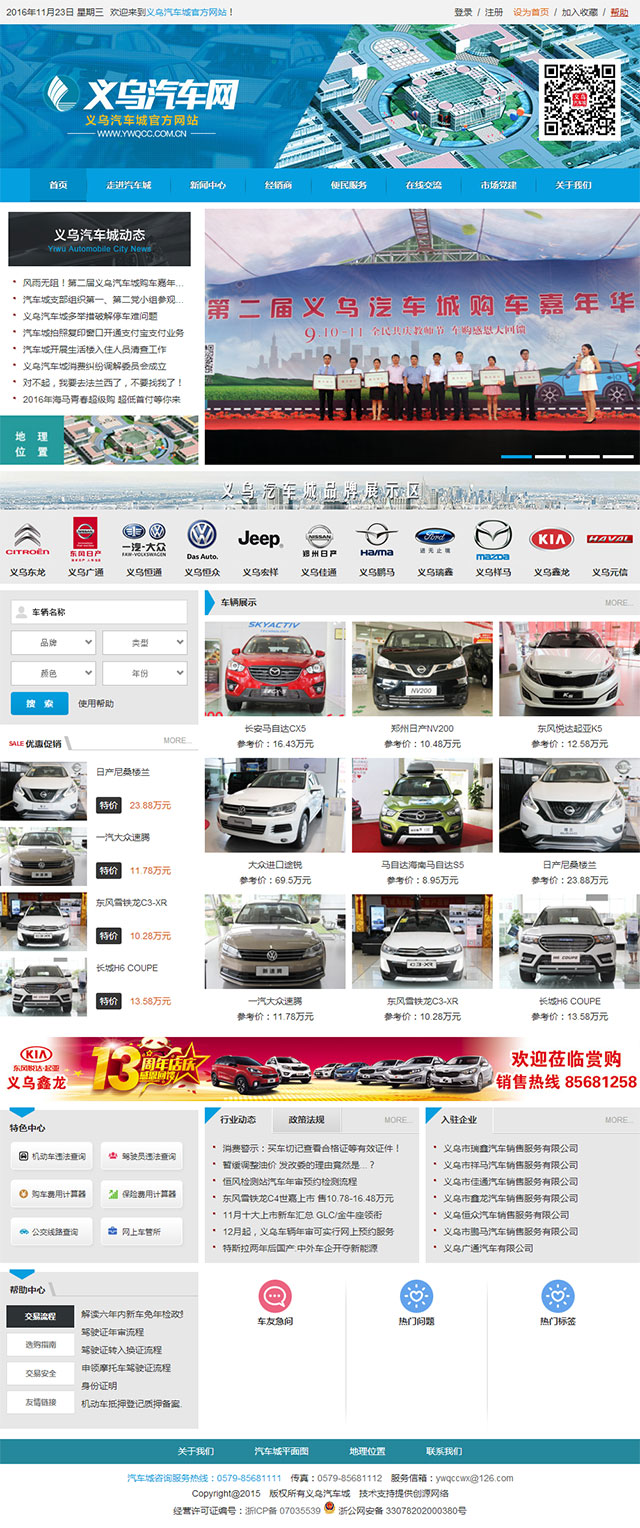The height and width of the screenshot is (1528, 640).
Task: Click the 热门标签 blue icon
Action: coord(558,1296)
